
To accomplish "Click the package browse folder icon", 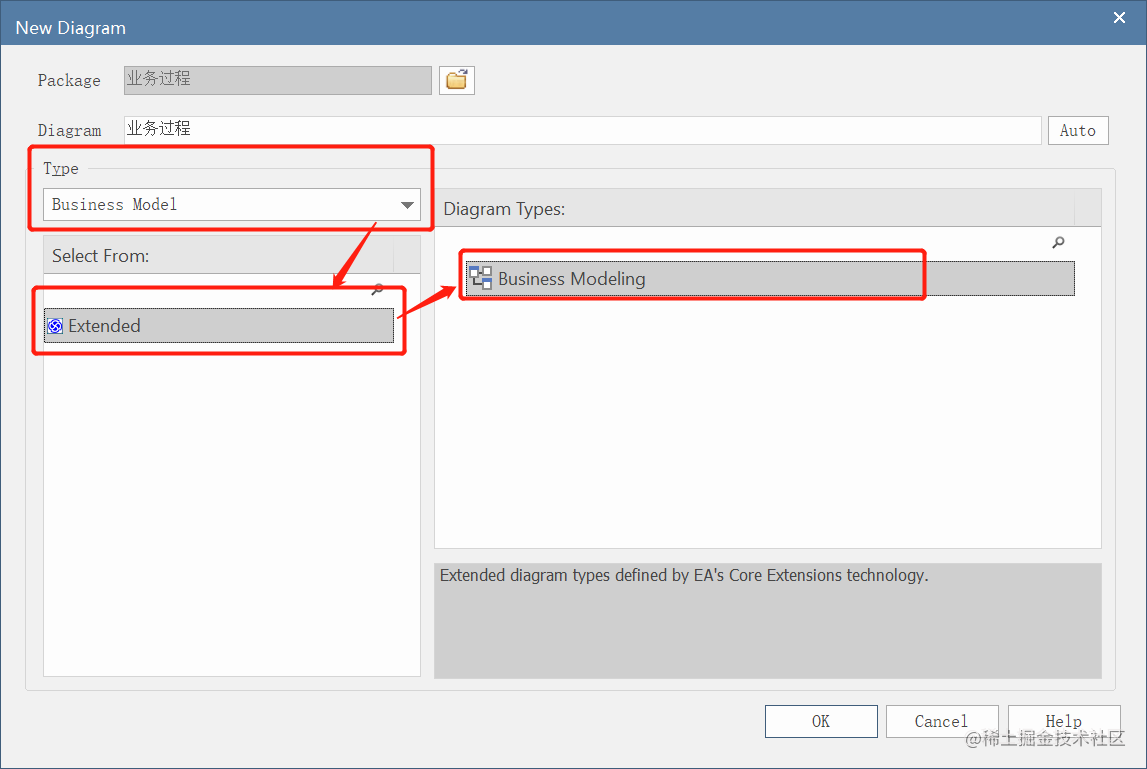I will (456, 80).
